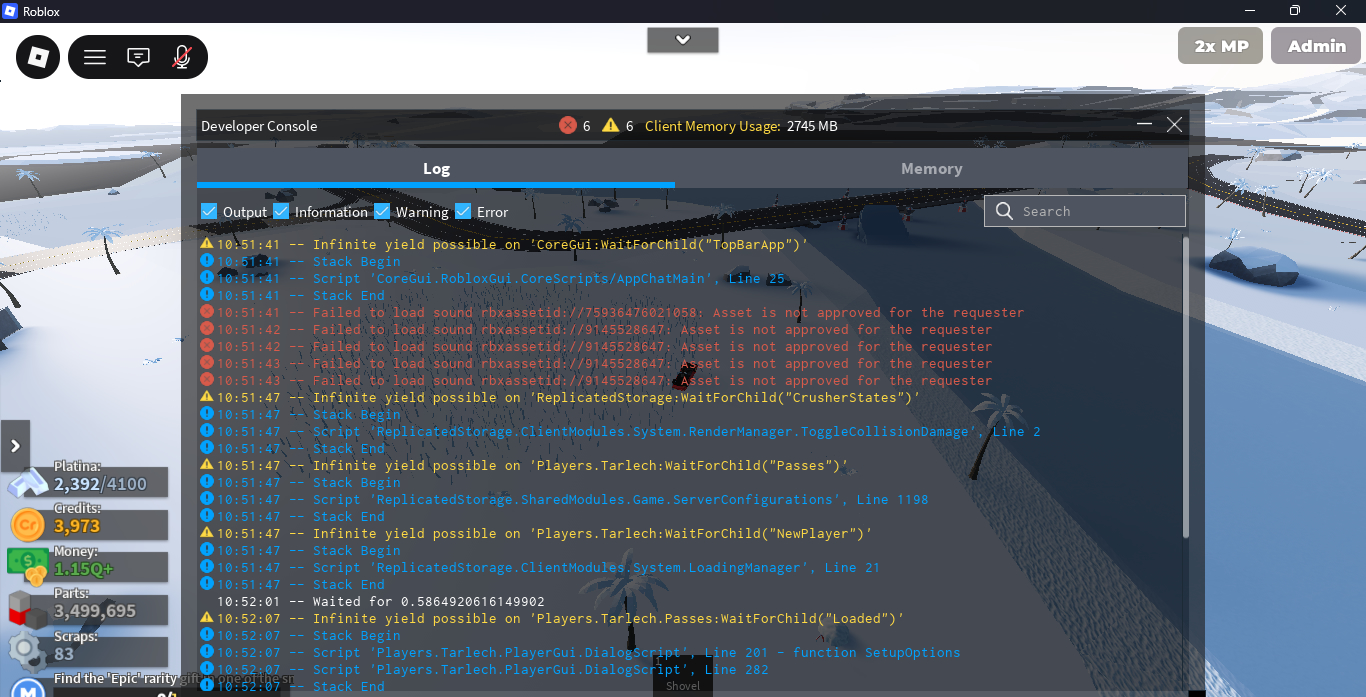The height and width of the screenshot is (697, 1366).
Task: Click the Money cash icon
Action: click(26, 568)
